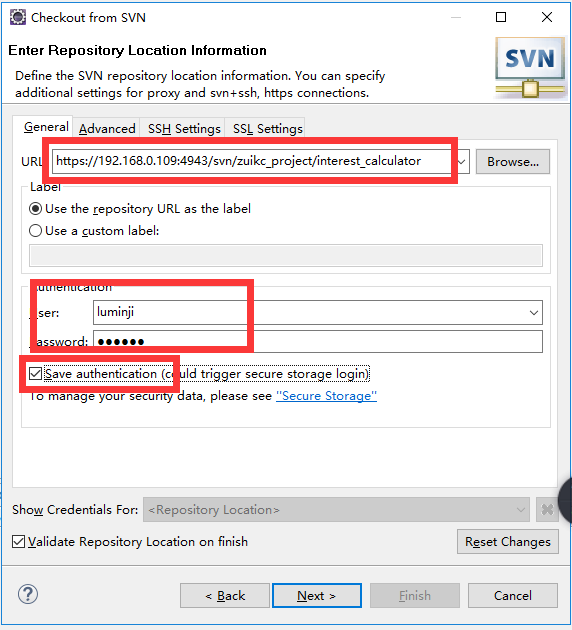Maximize the Checkout from SVN window

tap(501, 17)
